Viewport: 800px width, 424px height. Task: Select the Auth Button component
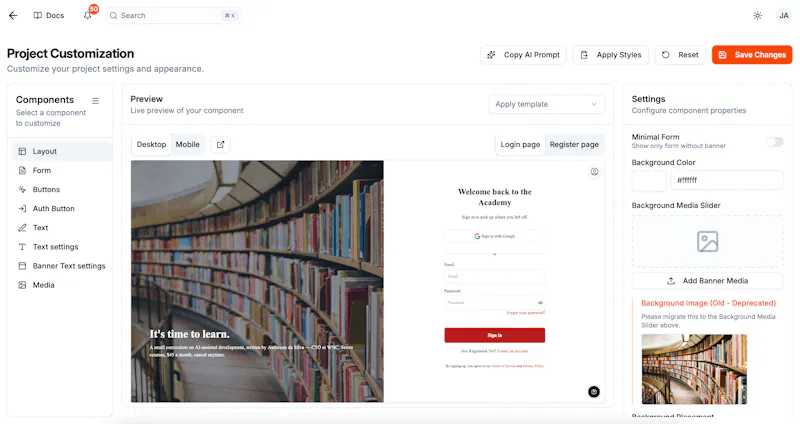pyautogui.click(x=62, y=209)
